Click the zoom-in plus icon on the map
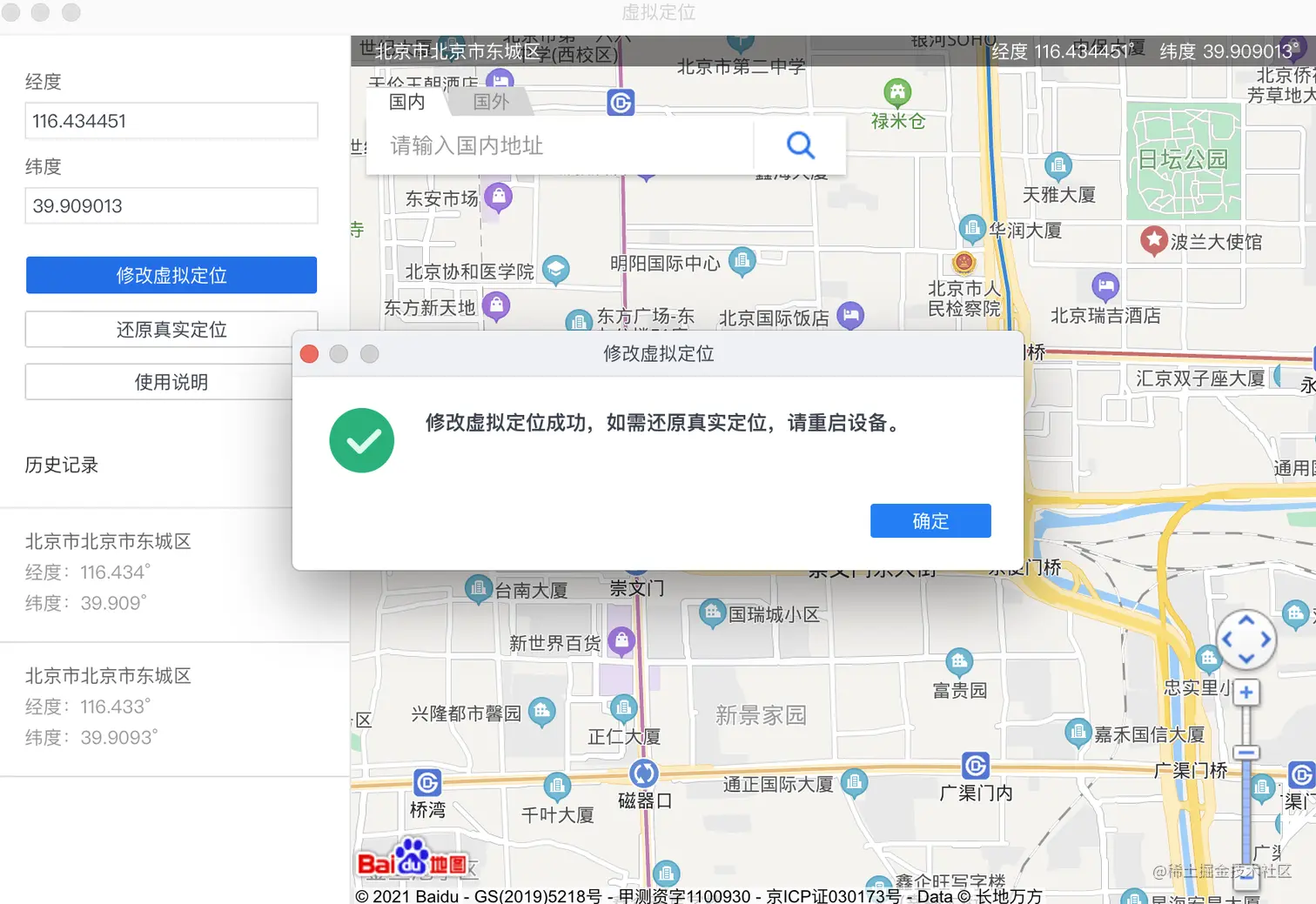The width and height of the screenshot is (1316, 904). [1245, 692]
